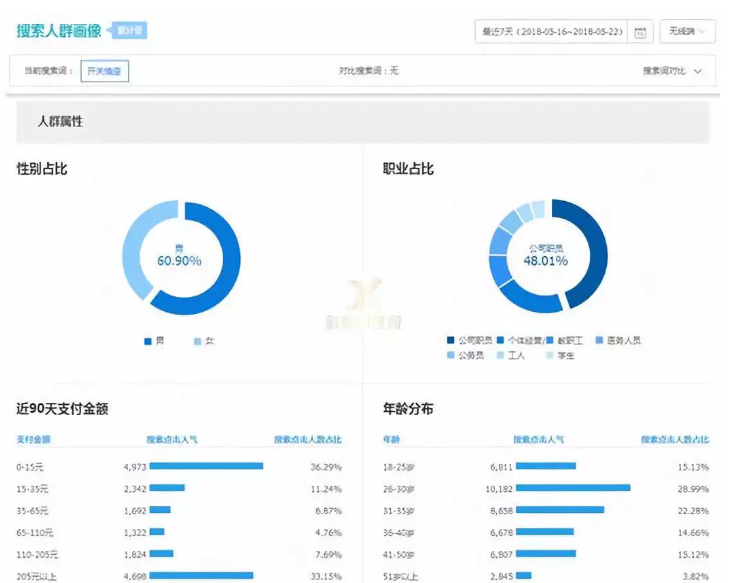Click the 医务人员 legend square
Screen dimensions: 730x583
[x=599, y=341]
